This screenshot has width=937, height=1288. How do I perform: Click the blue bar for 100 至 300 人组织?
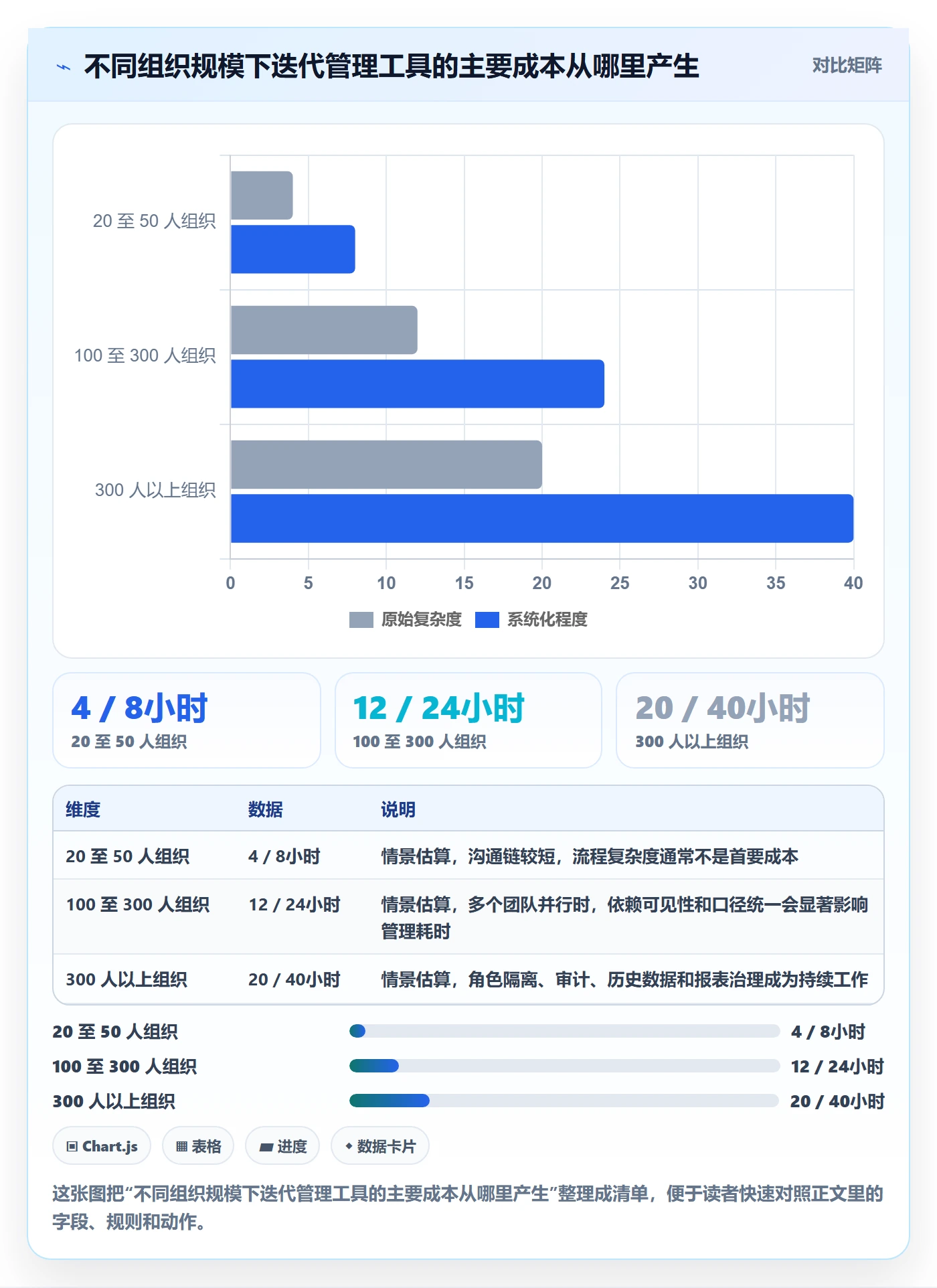[418, 384]
